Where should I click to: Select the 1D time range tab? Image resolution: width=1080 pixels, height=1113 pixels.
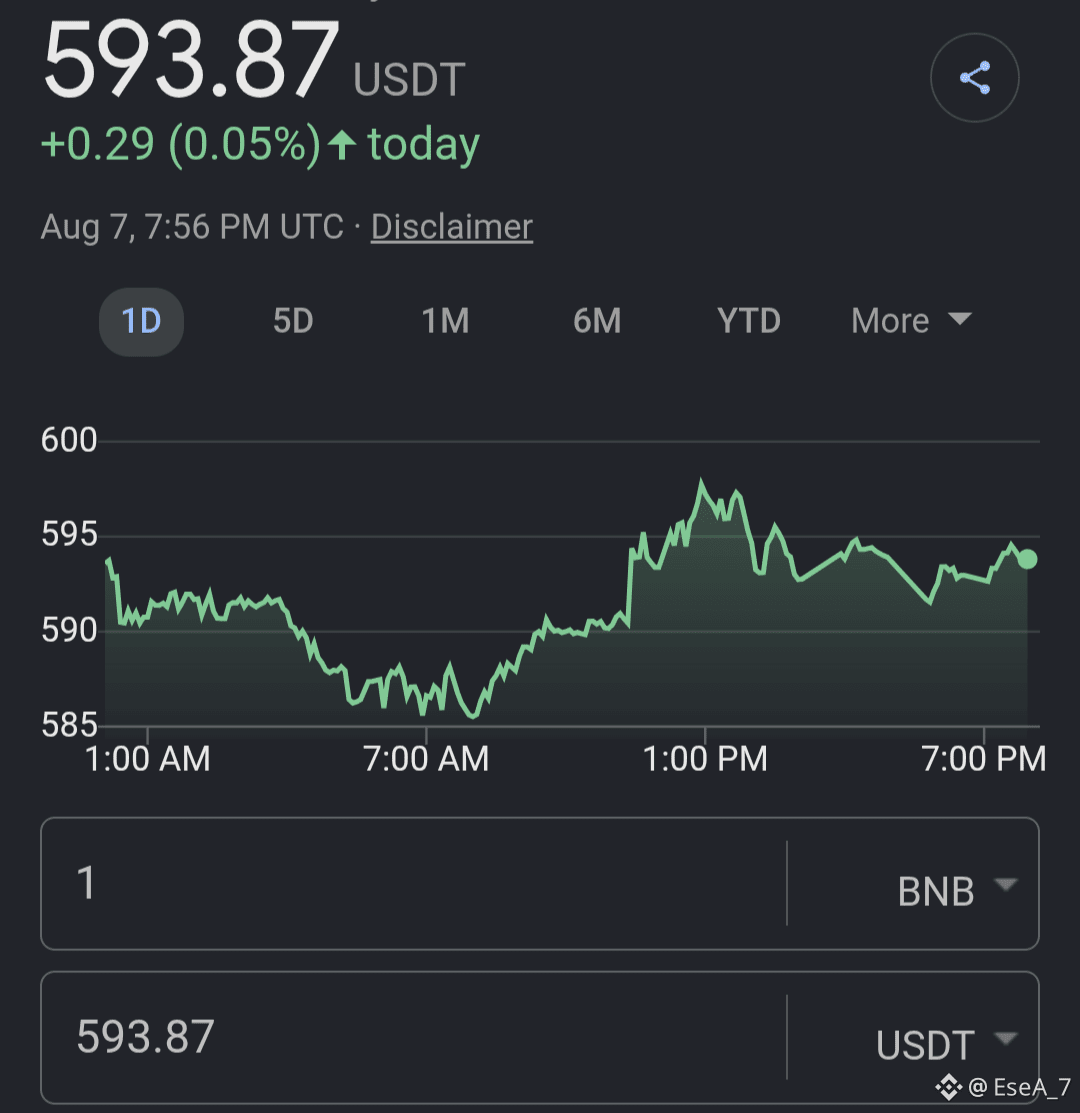click(141, 322)
